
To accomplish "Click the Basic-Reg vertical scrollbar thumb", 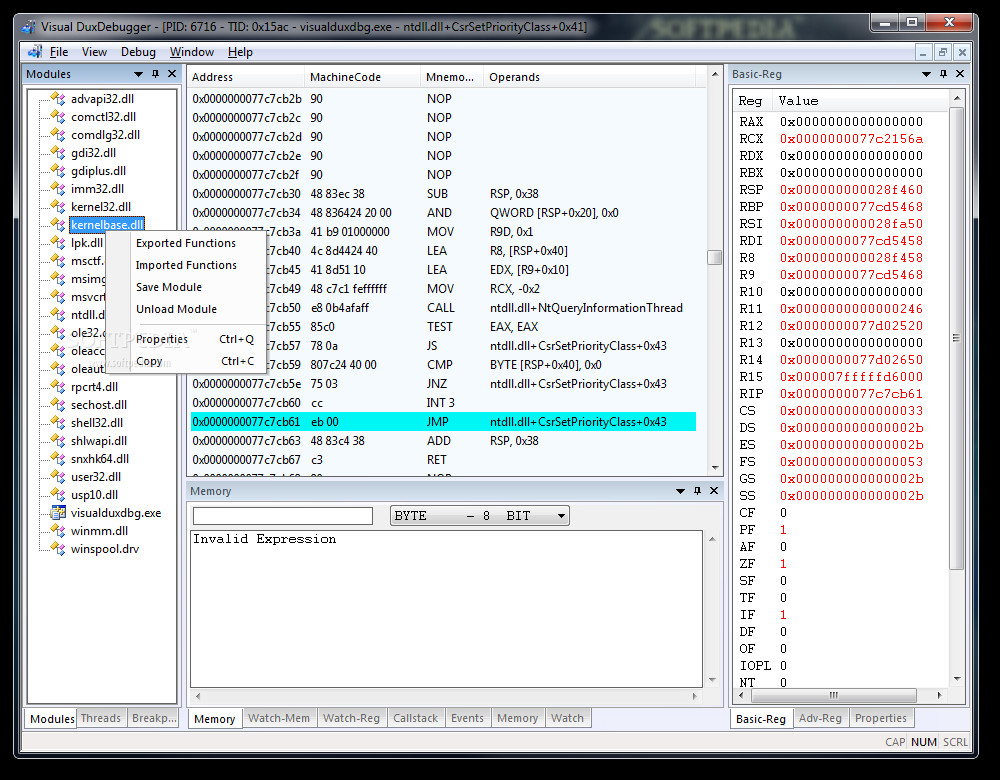I will [x=955, y=338].
